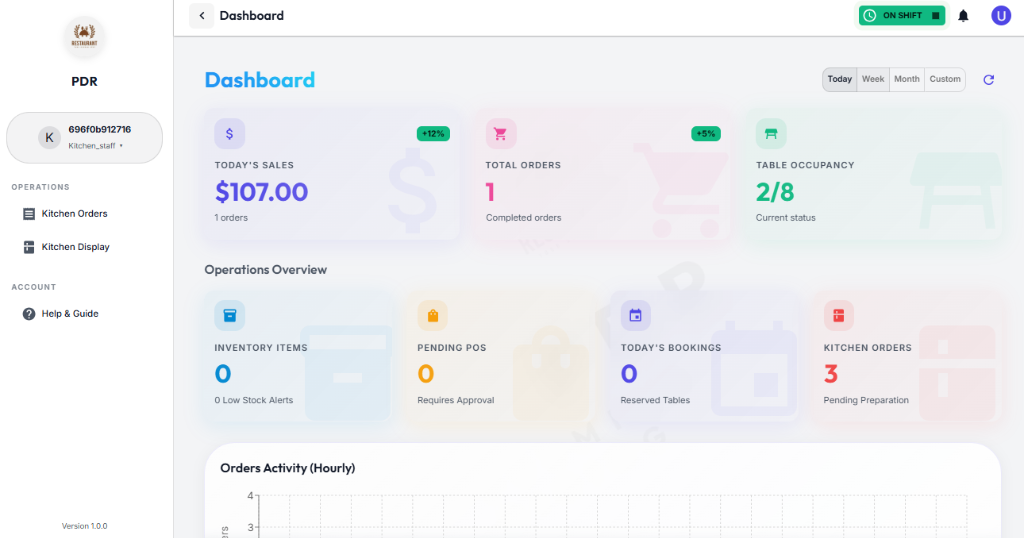
Task: Click the back arrow button
Action: coord(201,16)
